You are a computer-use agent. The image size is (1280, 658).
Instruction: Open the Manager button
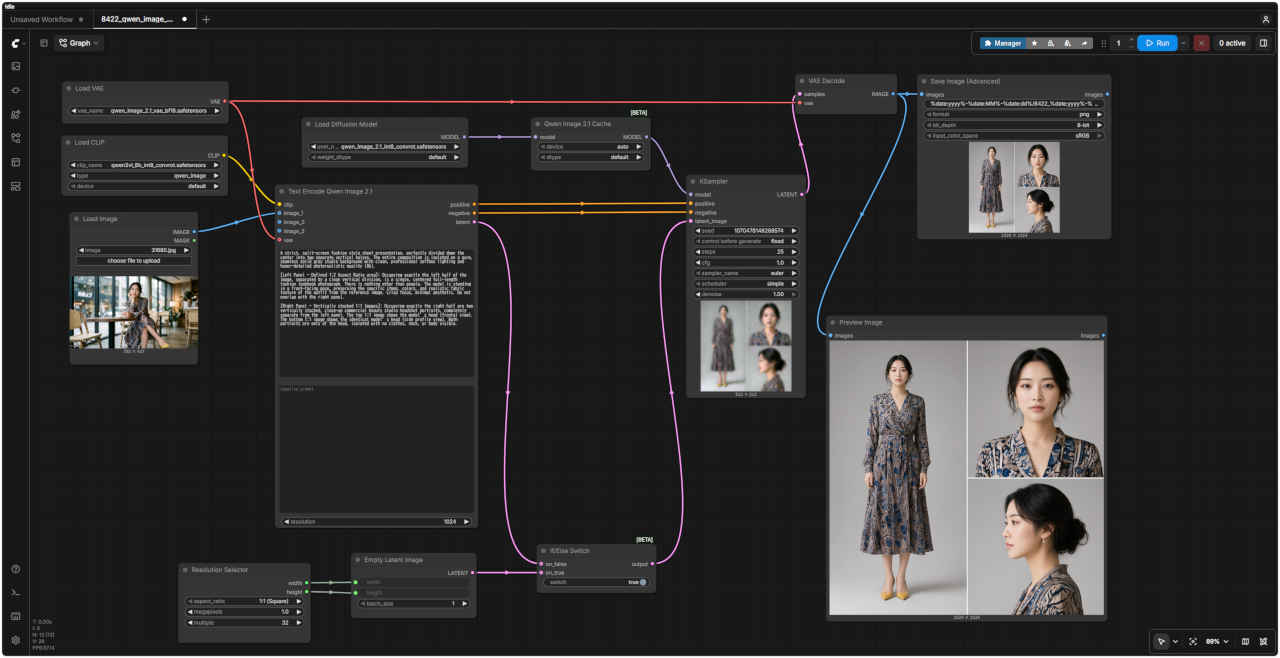click(1002, 43)
